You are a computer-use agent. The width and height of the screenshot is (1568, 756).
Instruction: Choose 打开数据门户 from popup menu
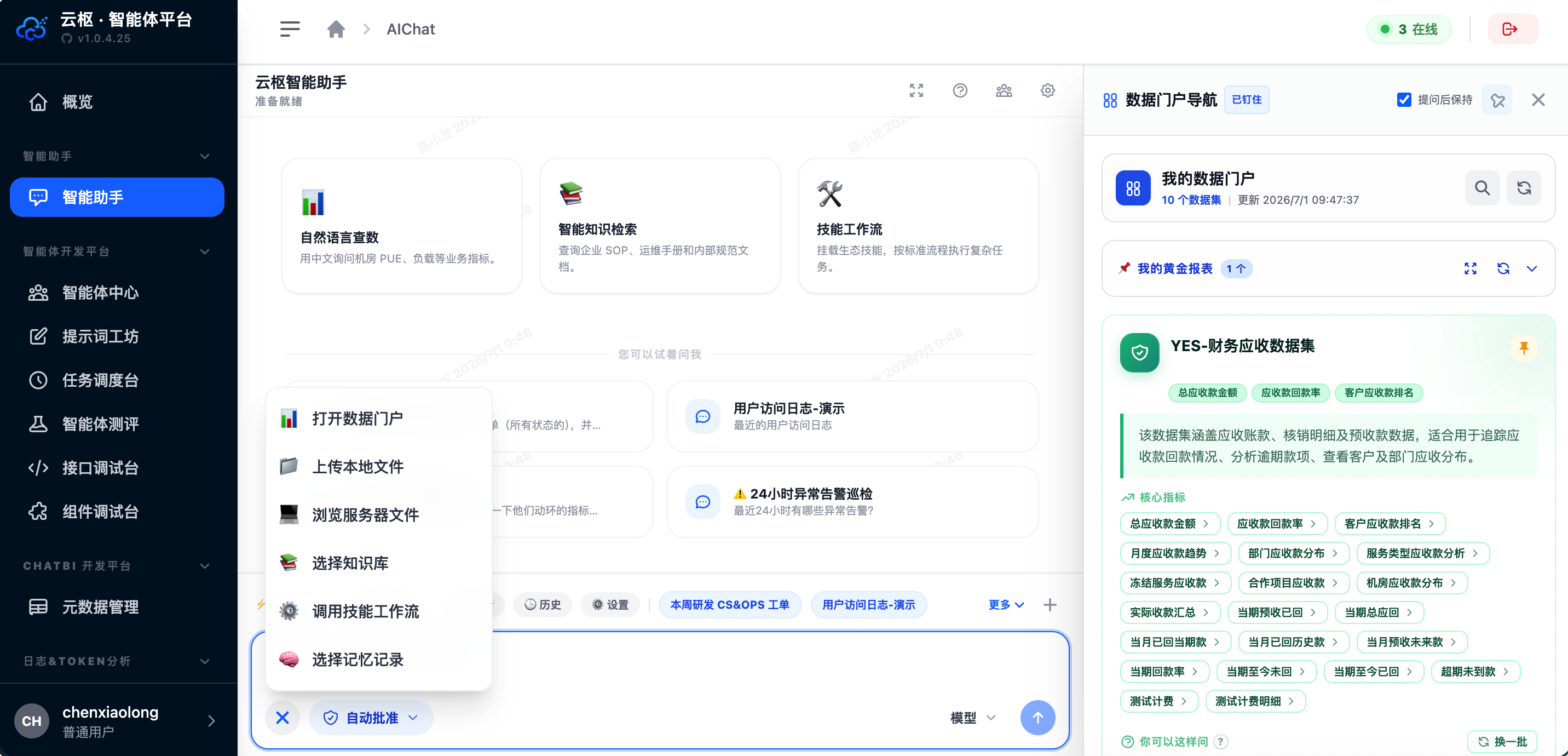point(378,419)
